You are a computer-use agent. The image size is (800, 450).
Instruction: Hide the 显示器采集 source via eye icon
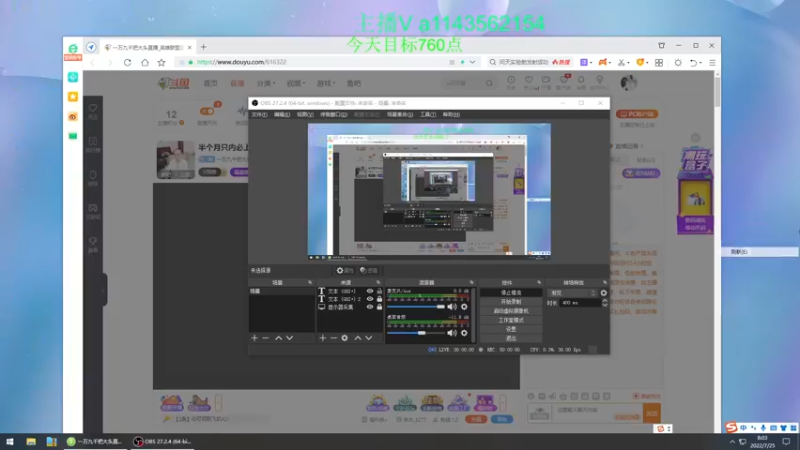(x=370, y=307)
